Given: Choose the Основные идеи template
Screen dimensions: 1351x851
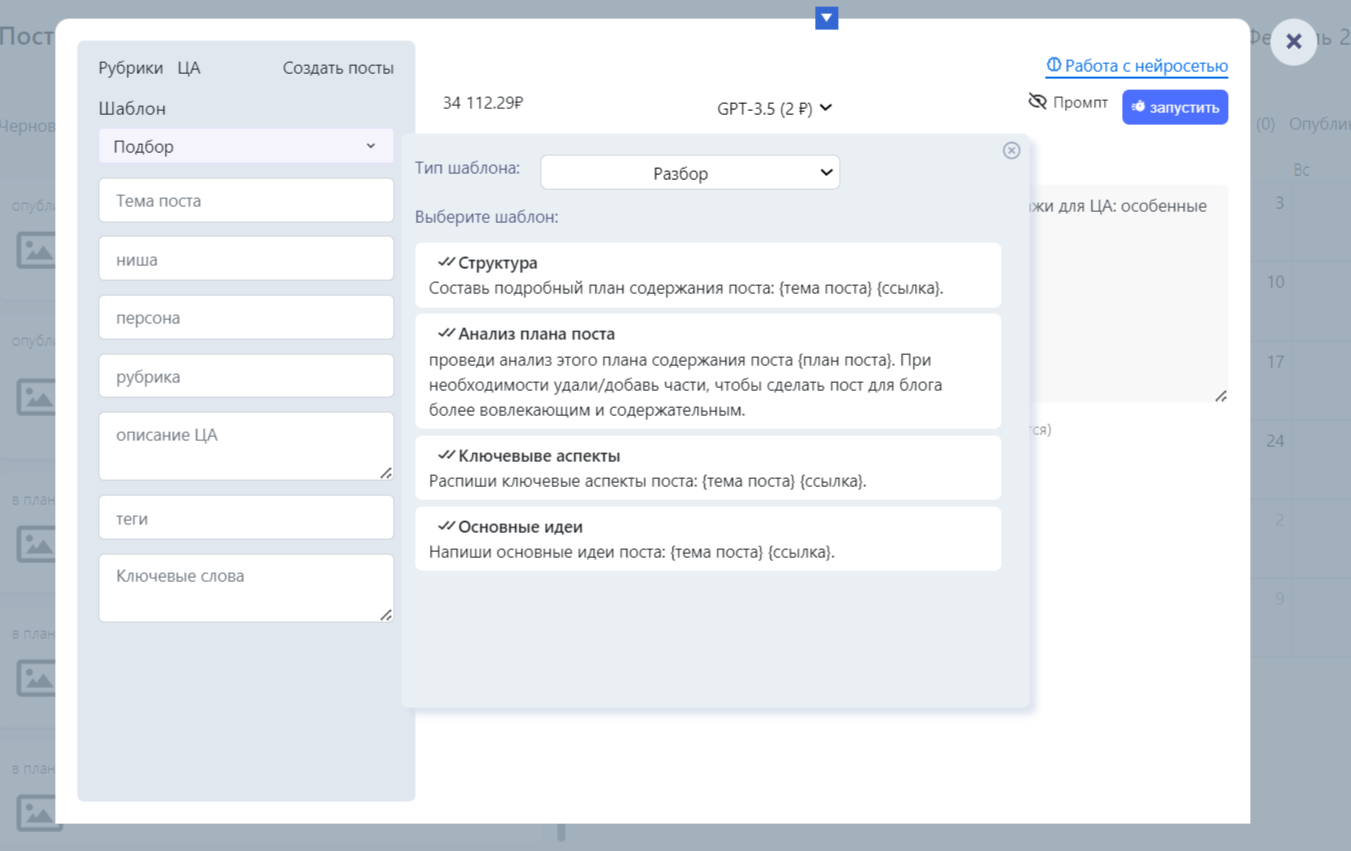Looking at the screenshot, I should coord(708,539).
